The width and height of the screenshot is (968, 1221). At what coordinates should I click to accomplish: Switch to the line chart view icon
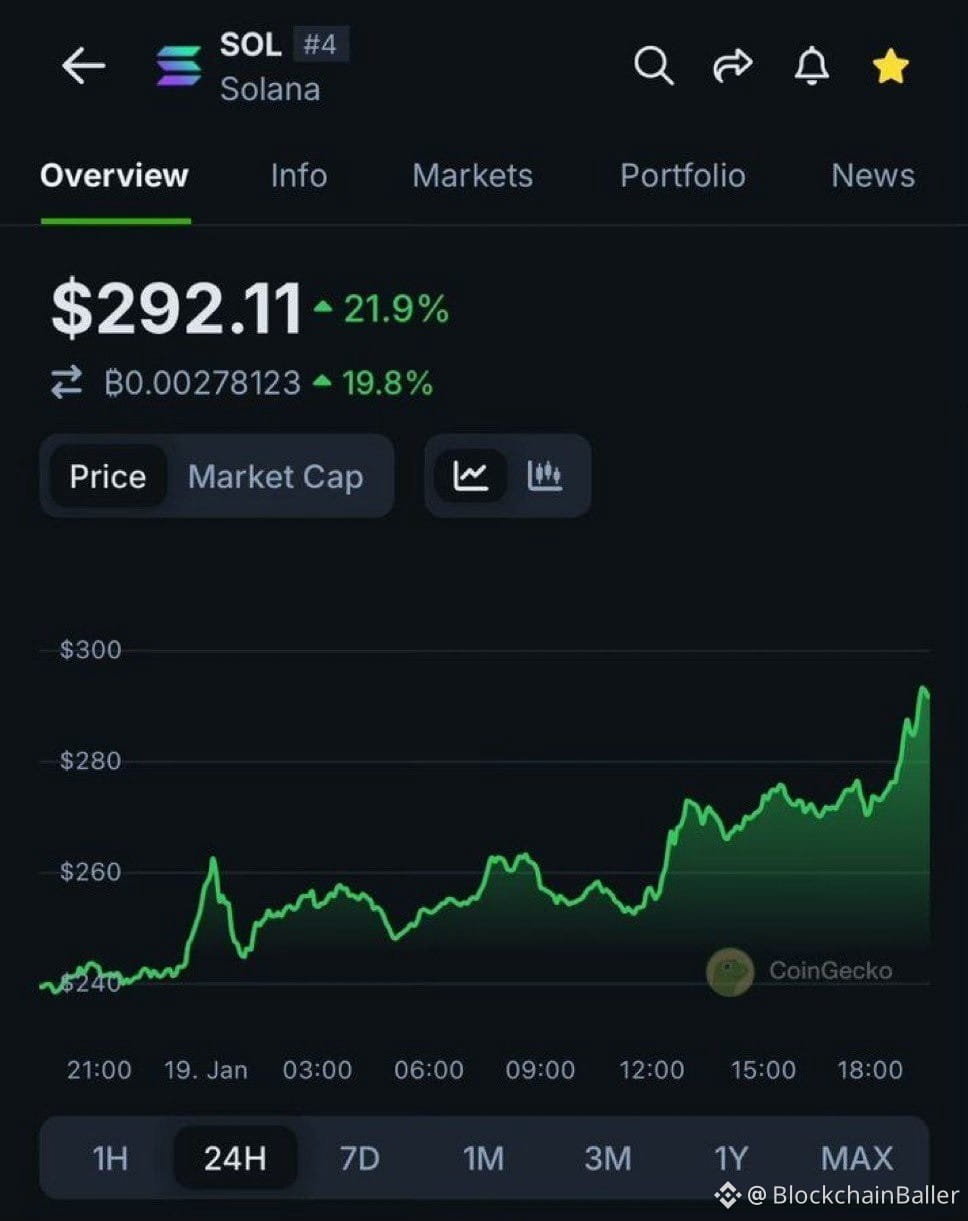tap(470, 476)
